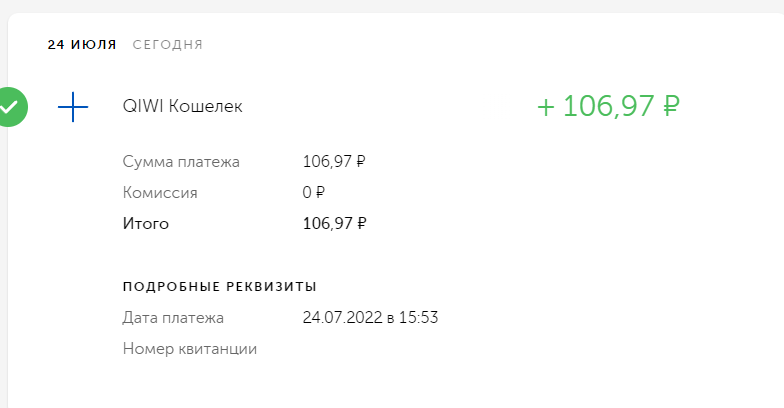Screen dimensions: 784x408
Task: Click the ПОДРОБНЫЕ РЕКВИЗИТЫ section header
Action: click(220, 287)
